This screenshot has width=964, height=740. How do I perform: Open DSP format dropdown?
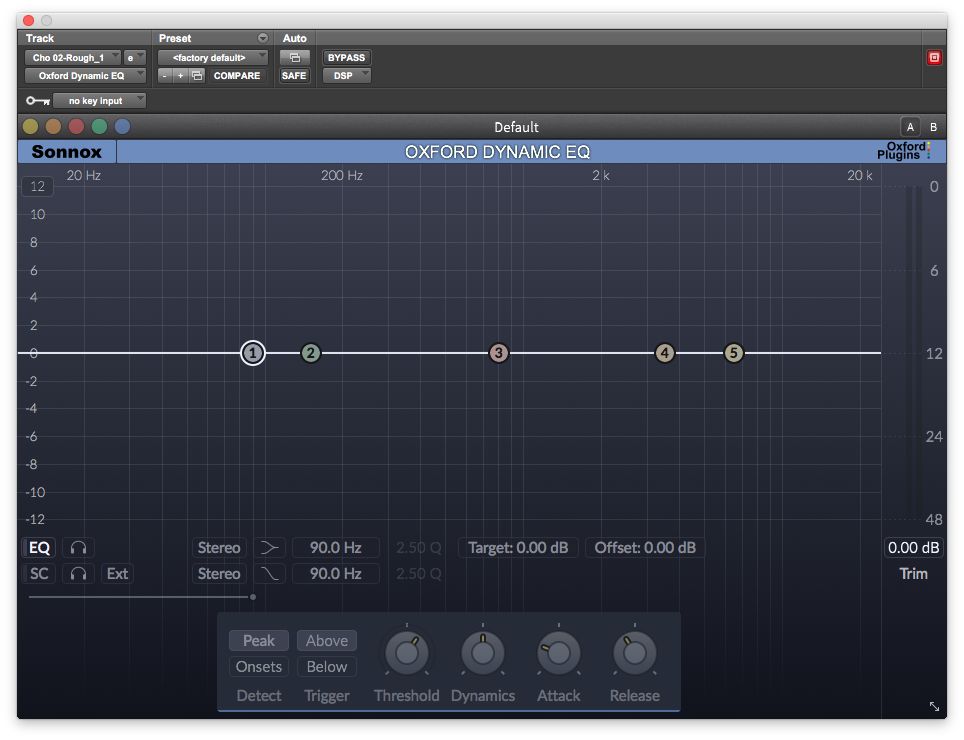click(x=347, y=76)
